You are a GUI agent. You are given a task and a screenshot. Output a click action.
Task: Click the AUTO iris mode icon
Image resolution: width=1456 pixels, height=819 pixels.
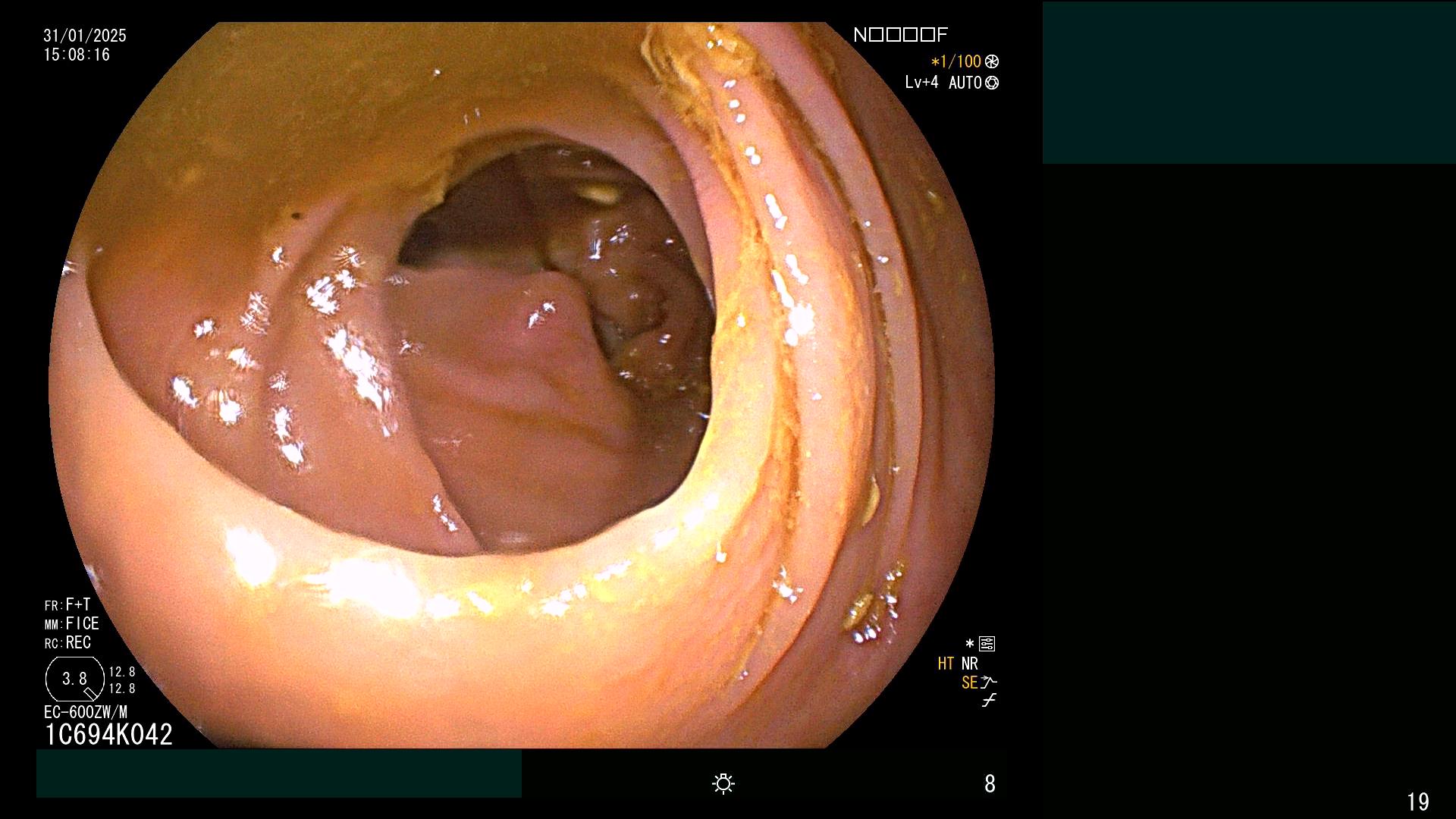pos(992,83)
